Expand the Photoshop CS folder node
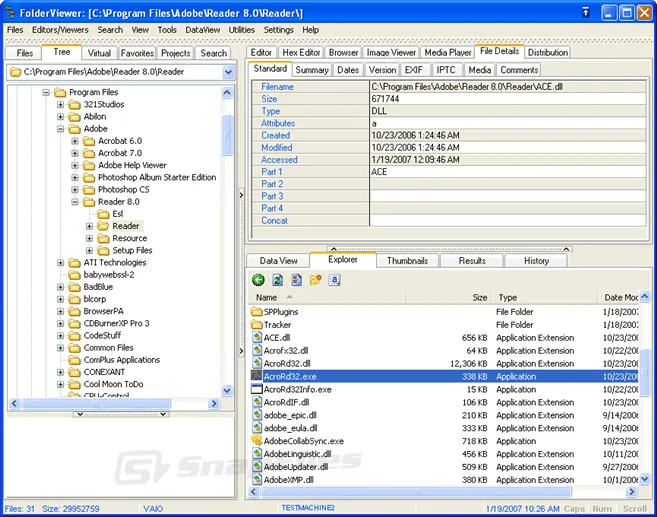 point(75,189)
